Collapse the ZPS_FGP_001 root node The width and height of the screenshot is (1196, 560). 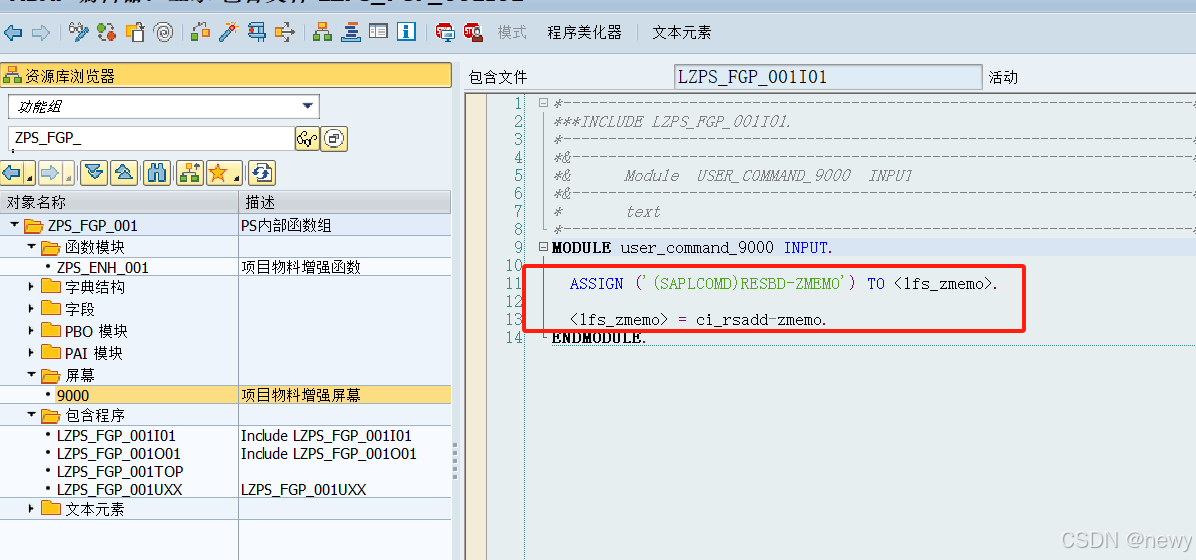pos(15,225)
